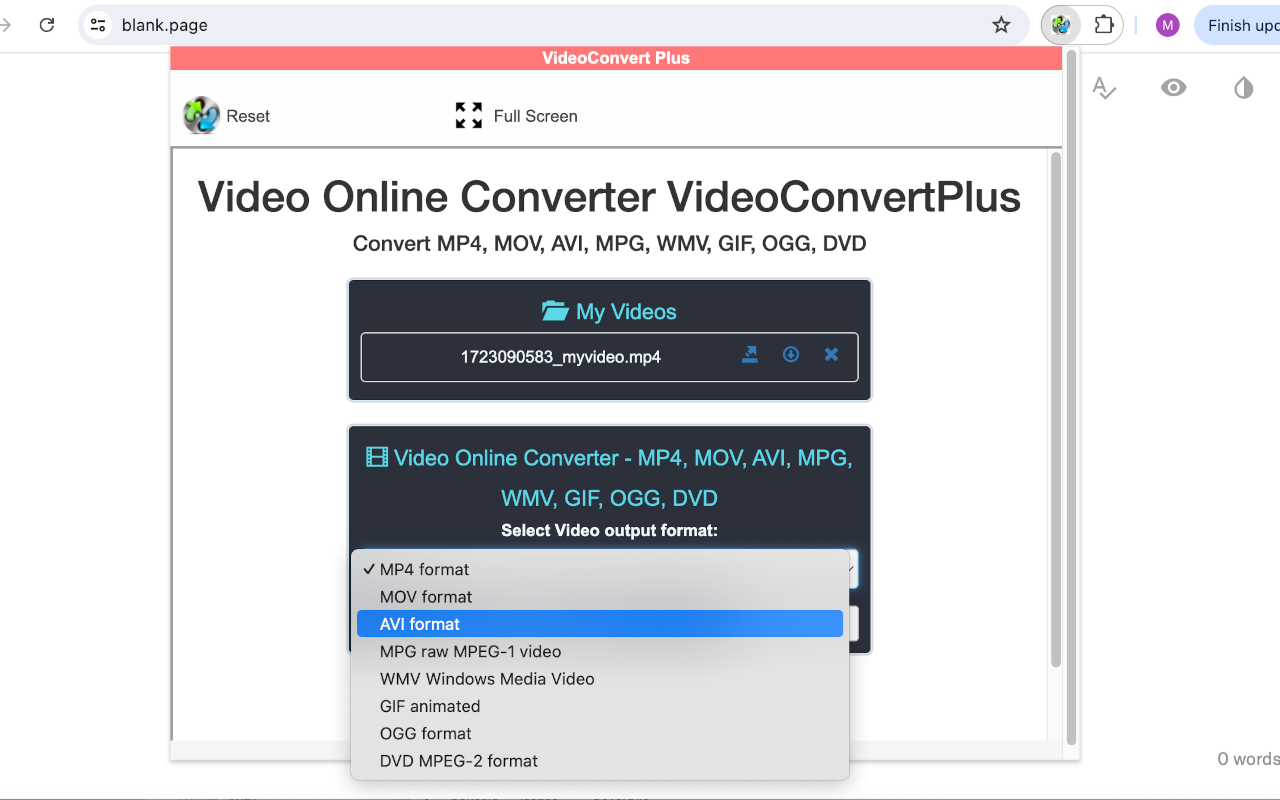
Task: Click the Convert MP4, MOV, AVI subtitle
Action: pyautogui.click(x=609, y=243)
